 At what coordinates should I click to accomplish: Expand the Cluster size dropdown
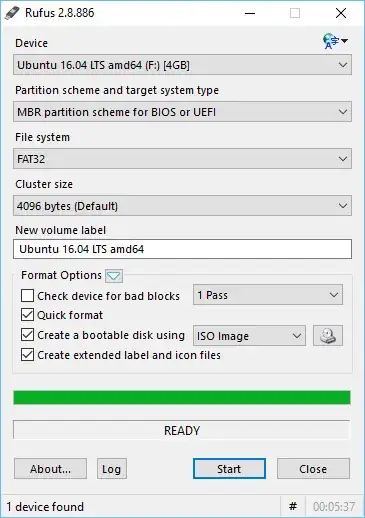pos(182,206)
